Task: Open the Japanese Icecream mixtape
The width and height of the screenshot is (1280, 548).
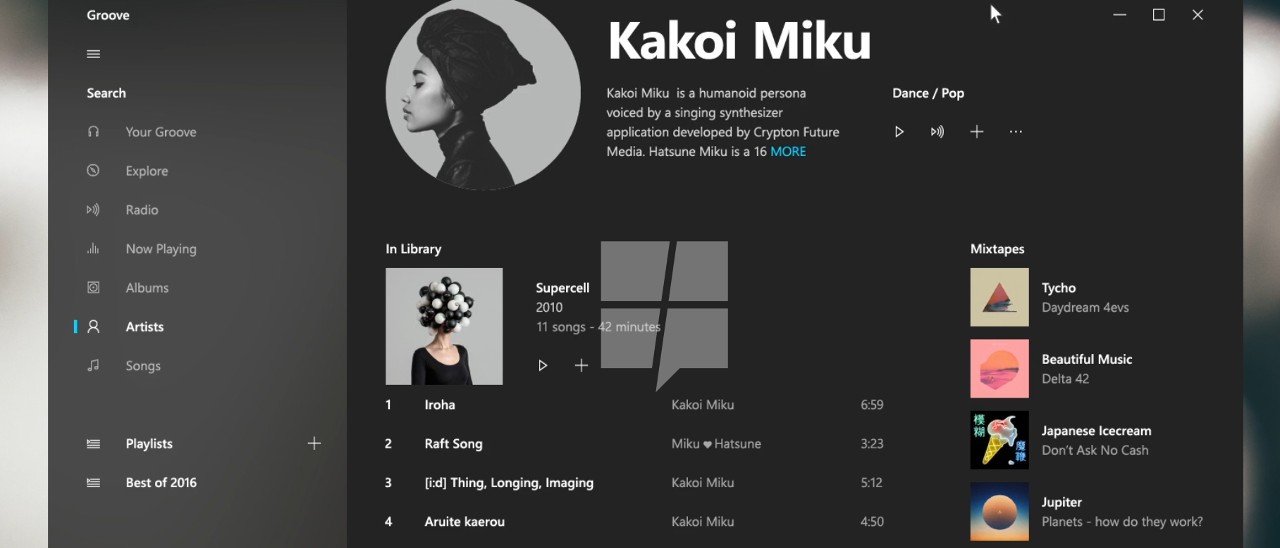Action: (x=1097, y=440)
